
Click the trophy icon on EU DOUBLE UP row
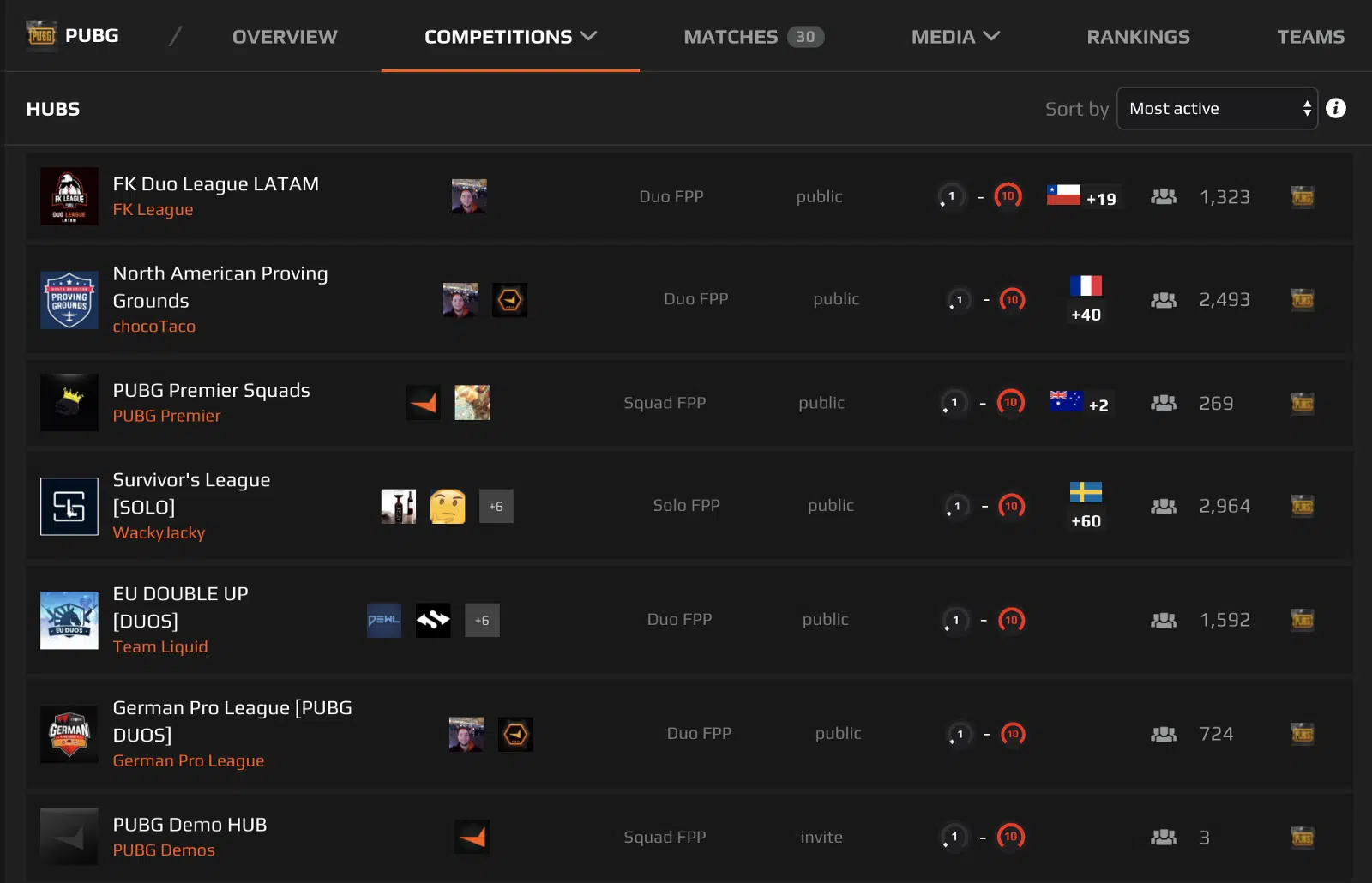[1303, 620]
